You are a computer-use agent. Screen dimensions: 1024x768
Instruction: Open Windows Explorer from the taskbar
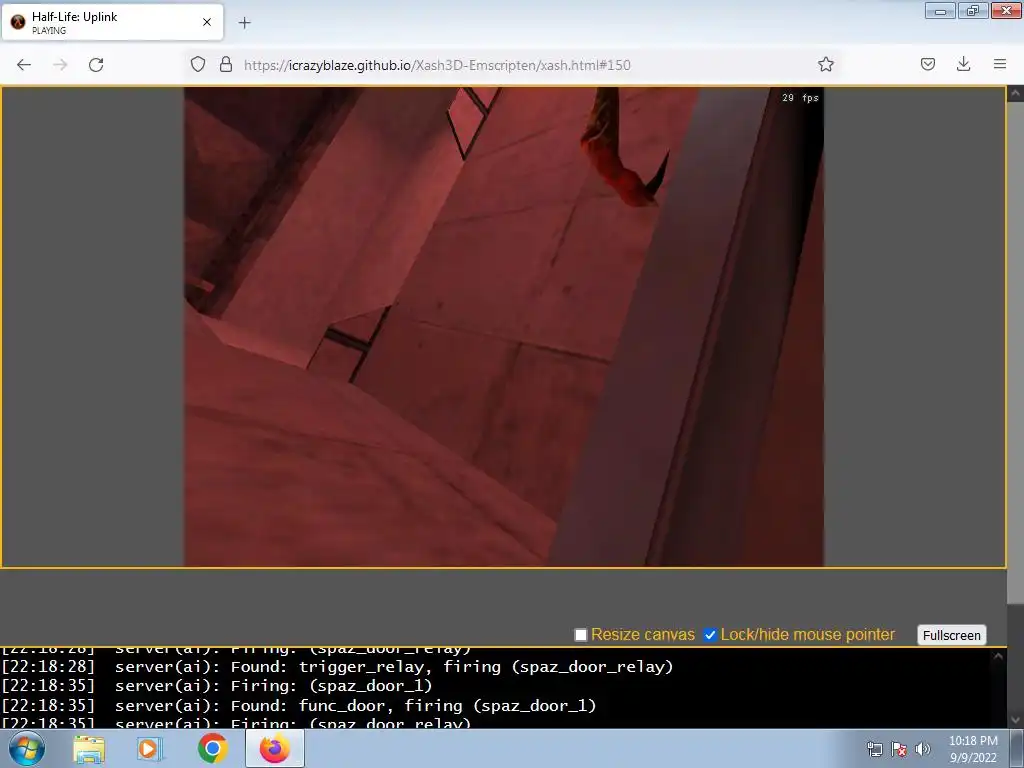point(89,749)
